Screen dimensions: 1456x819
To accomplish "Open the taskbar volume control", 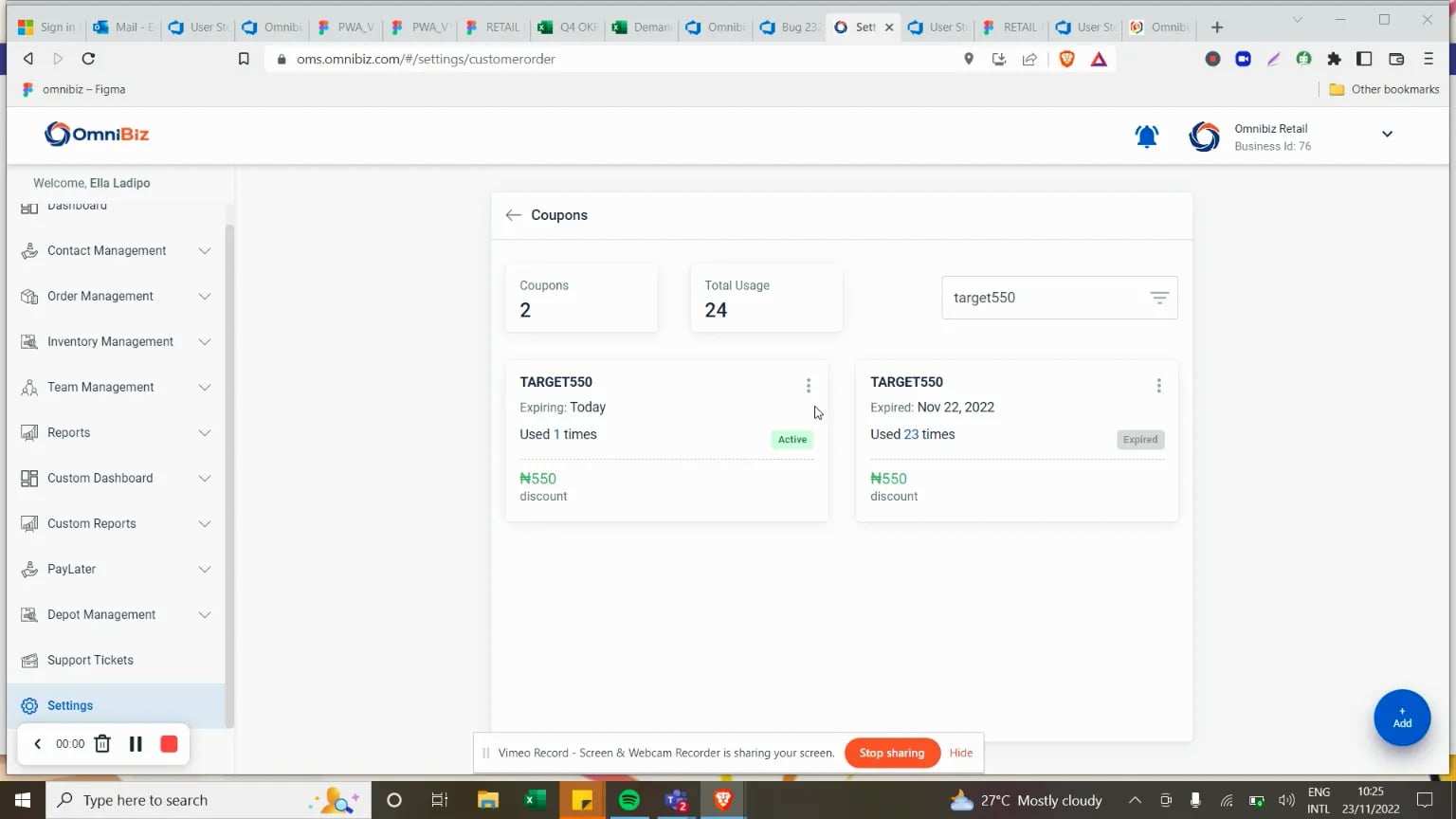I will point(1286,800).
